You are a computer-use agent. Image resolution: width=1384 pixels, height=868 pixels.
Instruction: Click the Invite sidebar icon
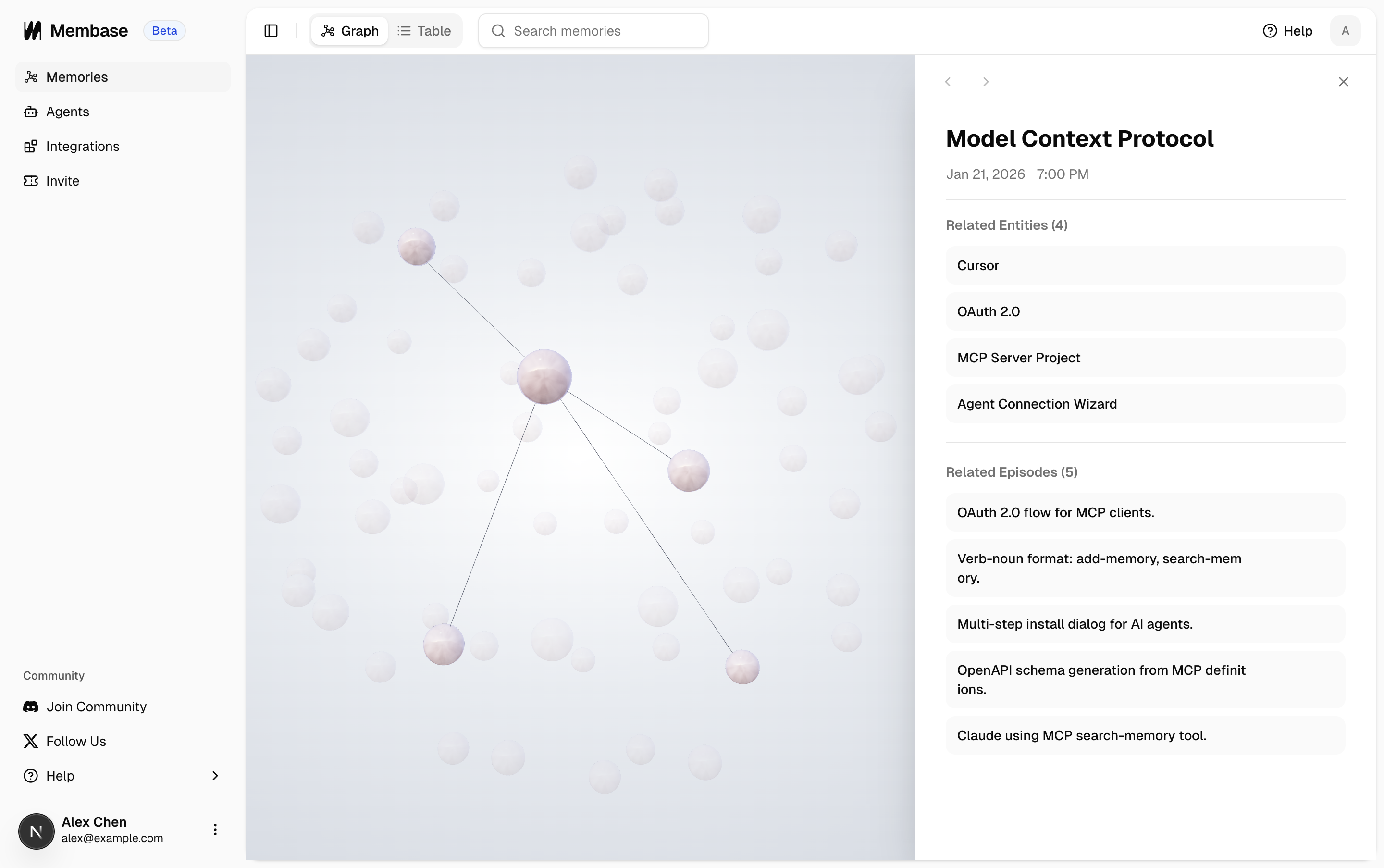click(31, 181)
